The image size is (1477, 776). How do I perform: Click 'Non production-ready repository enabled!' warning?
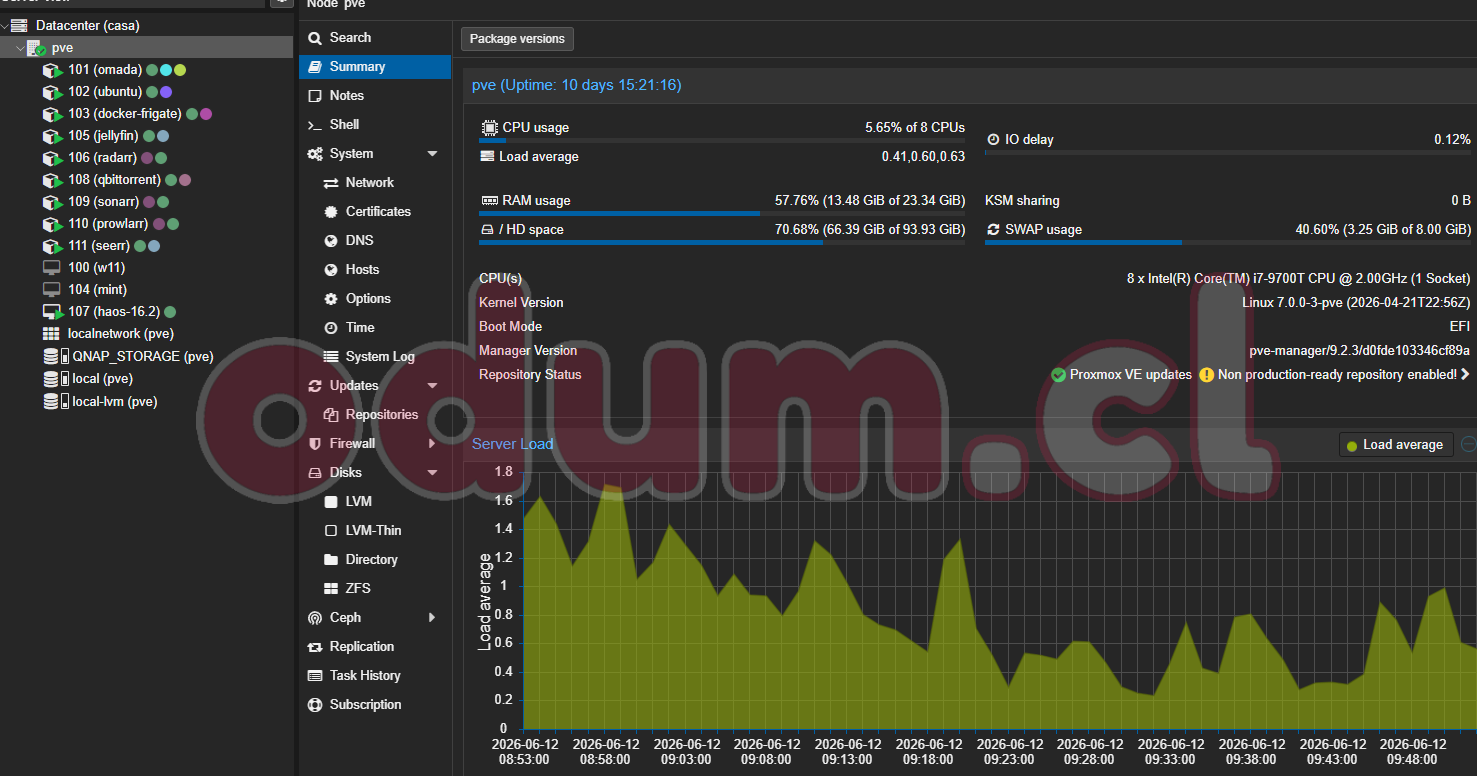(1337, 375)
